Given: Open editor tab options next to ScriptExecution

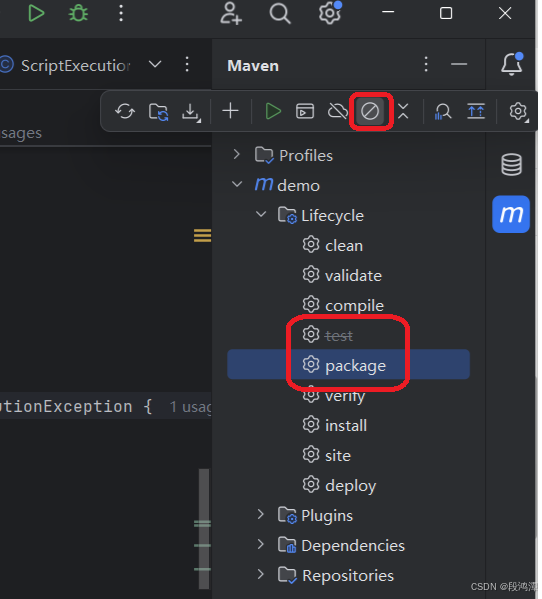Looking at the screenshot, I should tap(187, 64).
